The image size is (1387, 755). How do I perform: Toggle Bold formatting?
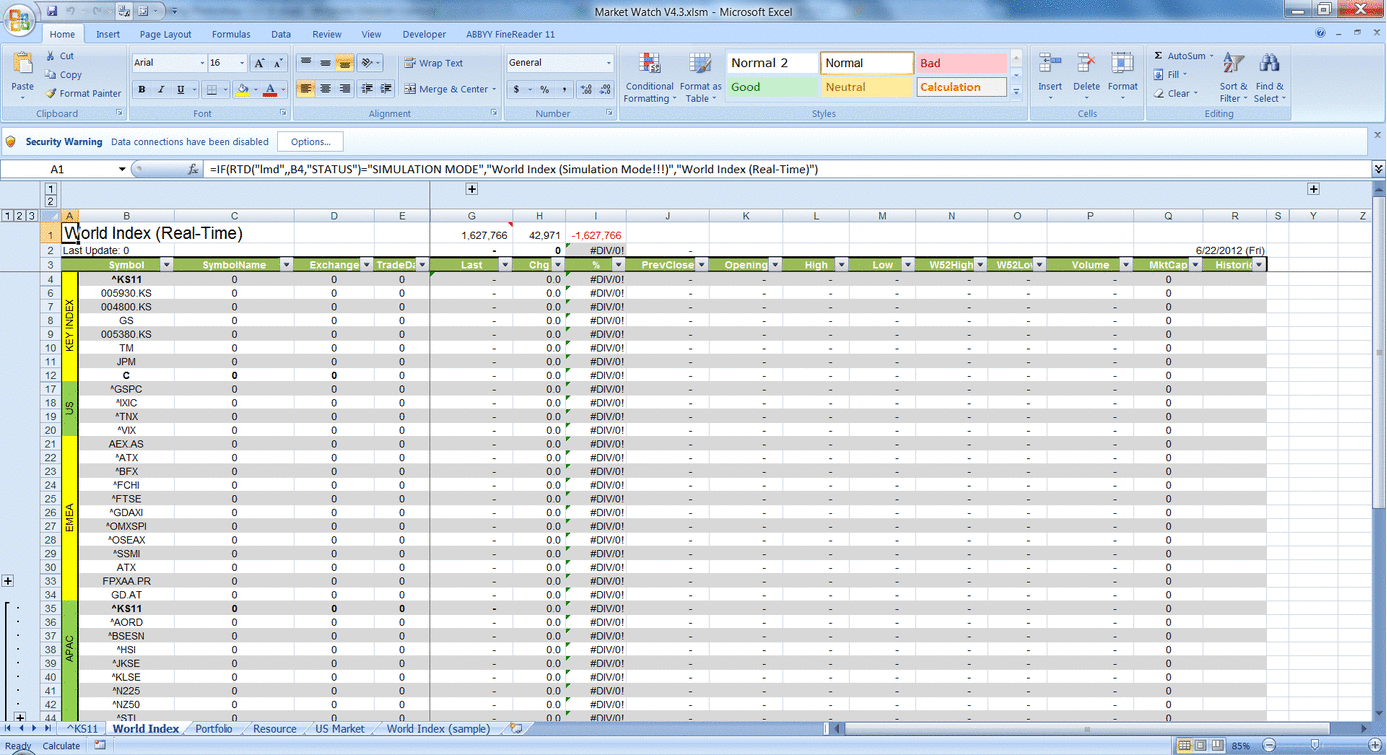[x=142, y=89]
